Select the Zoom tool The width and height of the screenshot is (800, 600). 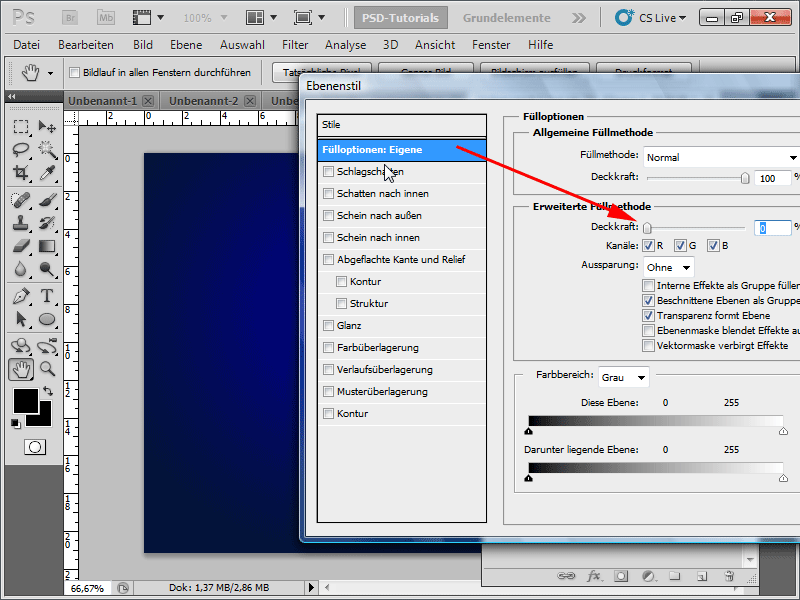point(47,369)
